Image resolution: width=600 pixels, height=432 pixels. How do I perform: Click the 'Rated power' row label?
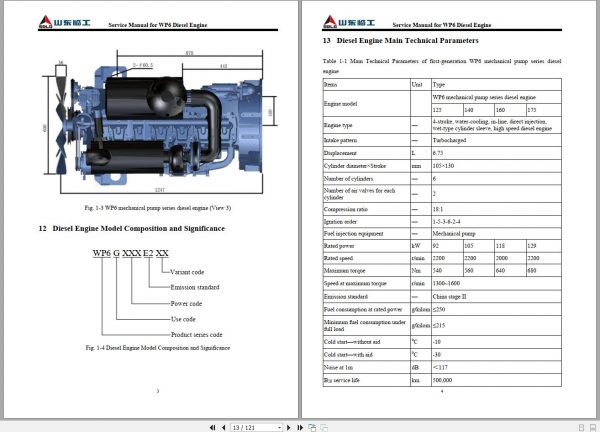(339, 246)
